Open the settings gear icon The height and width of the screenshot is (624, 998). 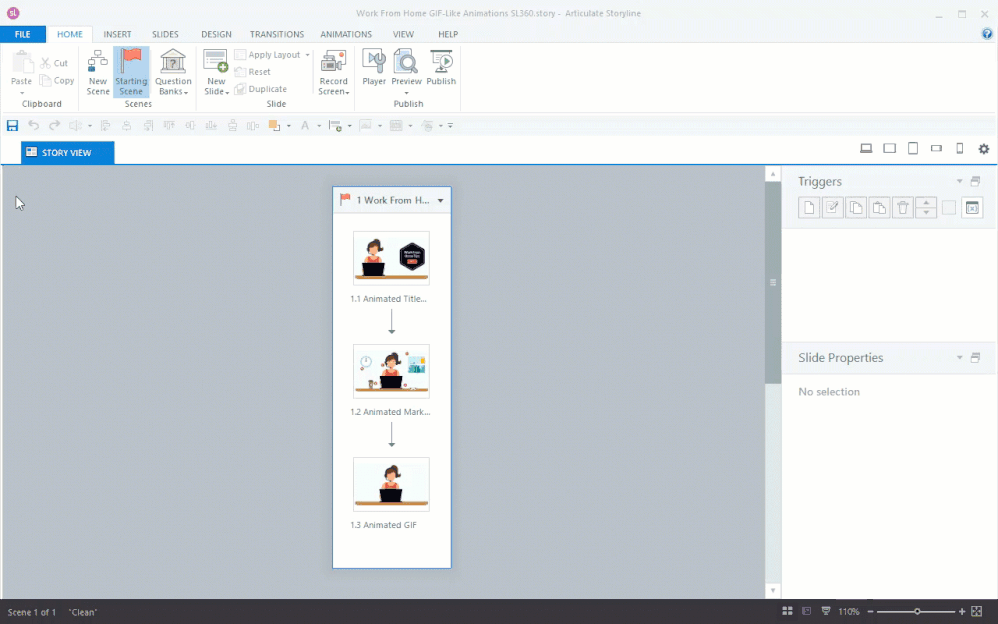click(983, 148)
